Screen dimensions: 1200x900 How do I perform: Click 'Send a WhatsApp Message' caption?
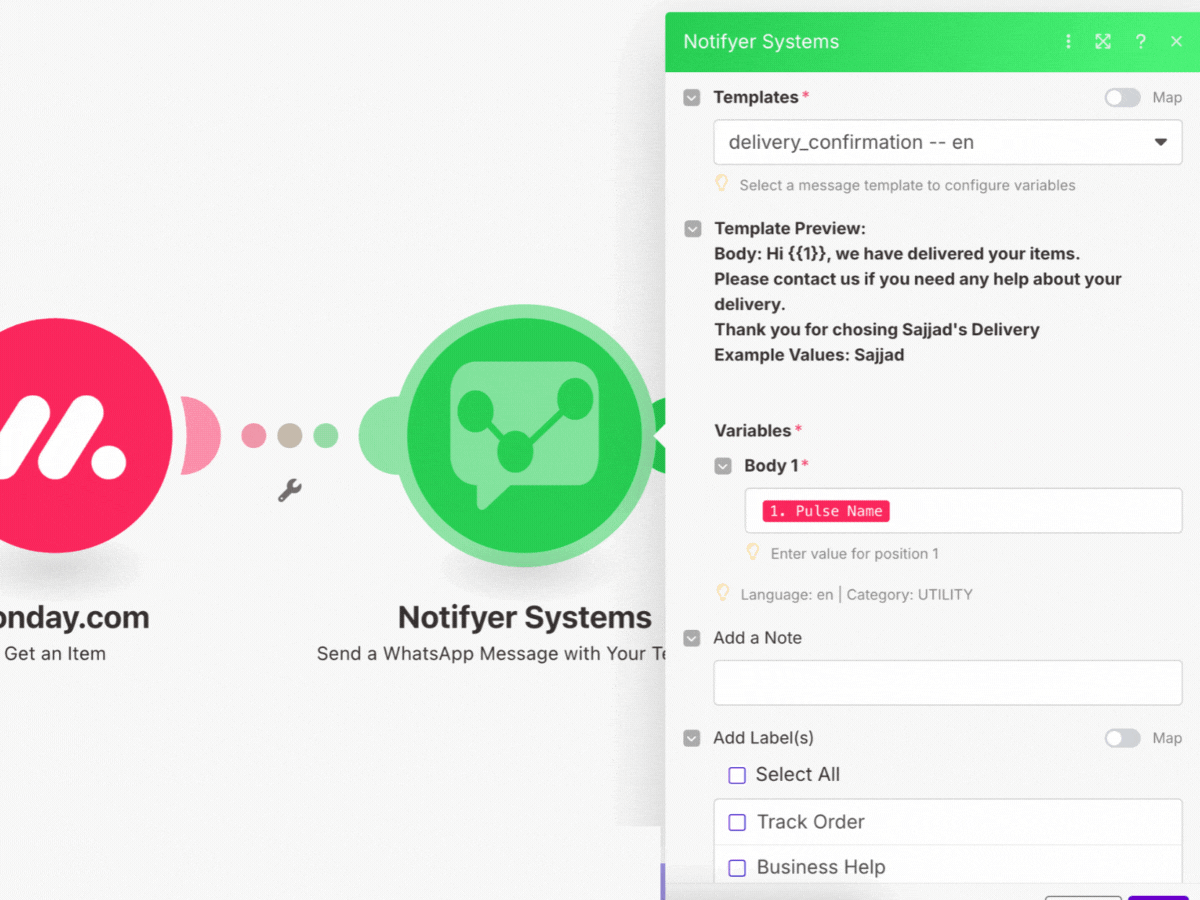[490, 654]
